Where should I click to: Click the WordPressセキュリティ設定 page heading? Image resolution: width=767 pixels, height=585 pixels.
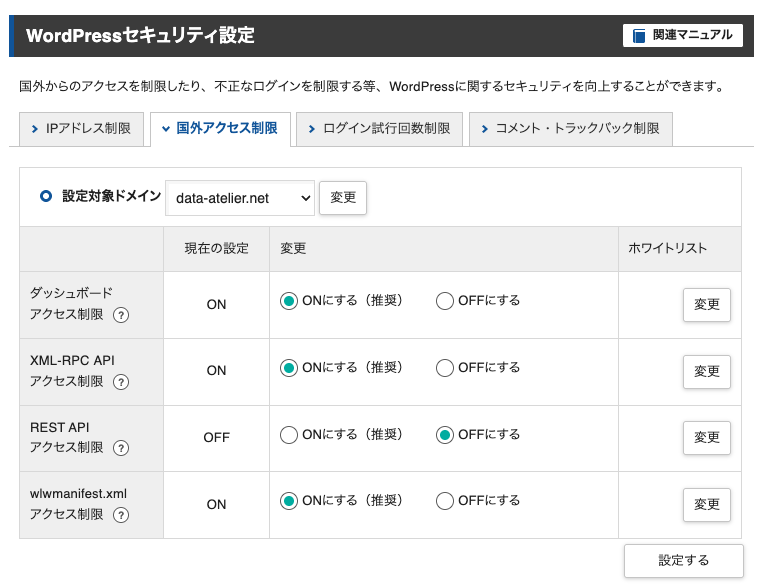tap(140, 36)
